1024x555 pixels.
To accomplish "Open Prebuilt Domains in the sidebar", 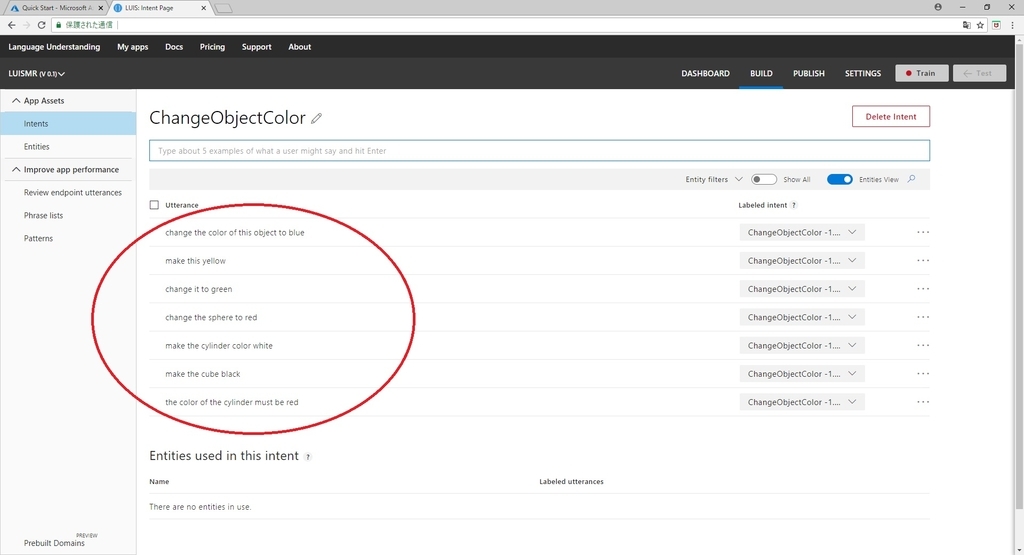I will pyautogui.click(x=54, y=543).
